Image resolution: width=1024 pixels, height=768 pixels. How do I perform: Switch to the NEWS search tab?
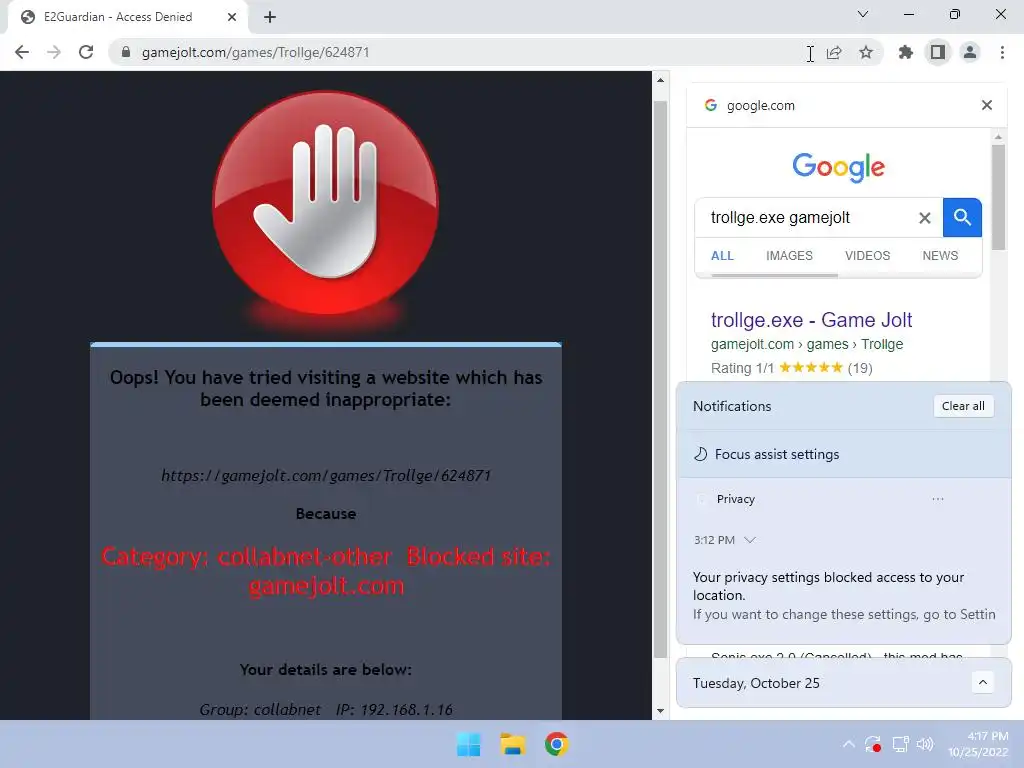(940, 255)
